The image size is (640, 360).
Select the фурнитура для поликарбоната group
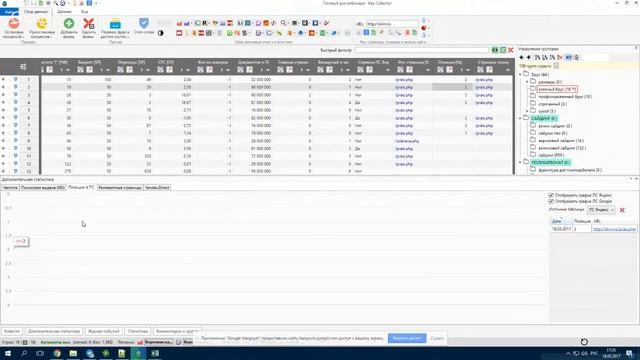click(570, 170)
